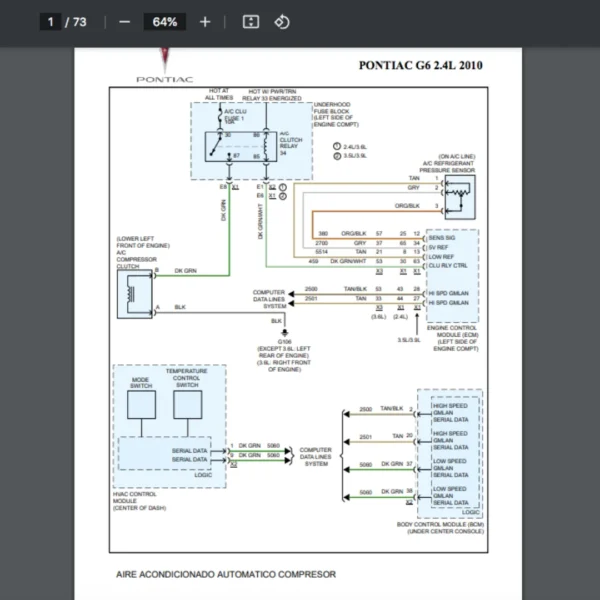Click the zoom in plus button
This screenshot has height=600, width=600.
pyautogui.click(x=205, y=22)
